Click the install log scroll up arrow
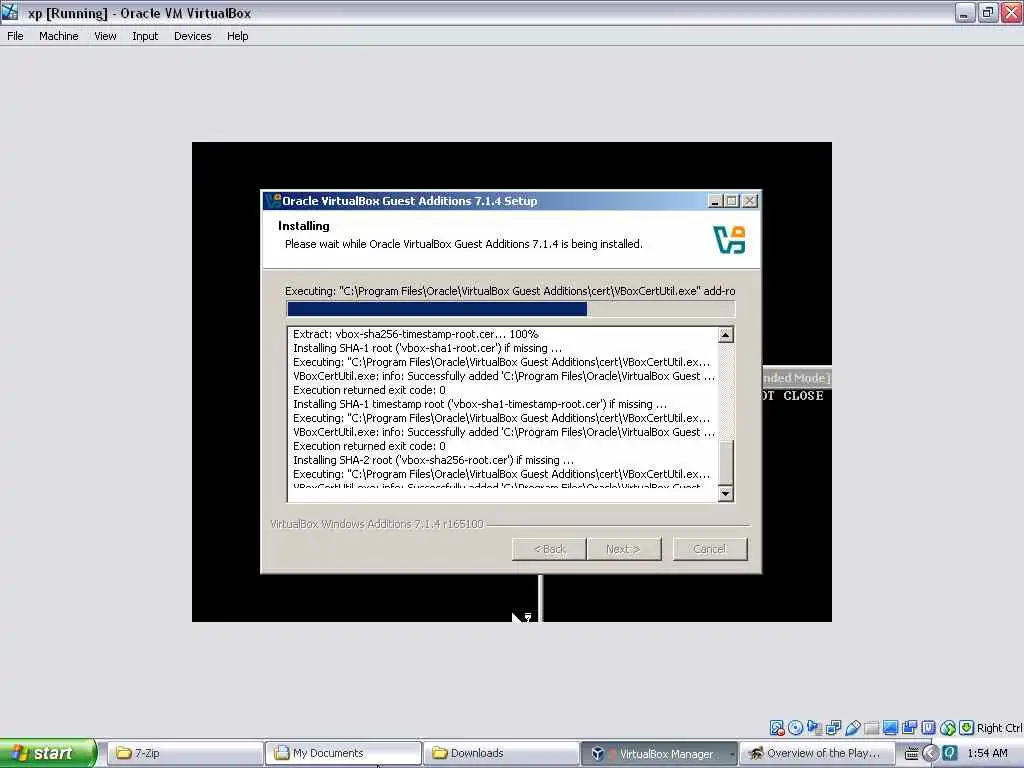Image resolution: width=1024 pixels, height=768 pixels. pyautogui.click(x=726, y=335)
